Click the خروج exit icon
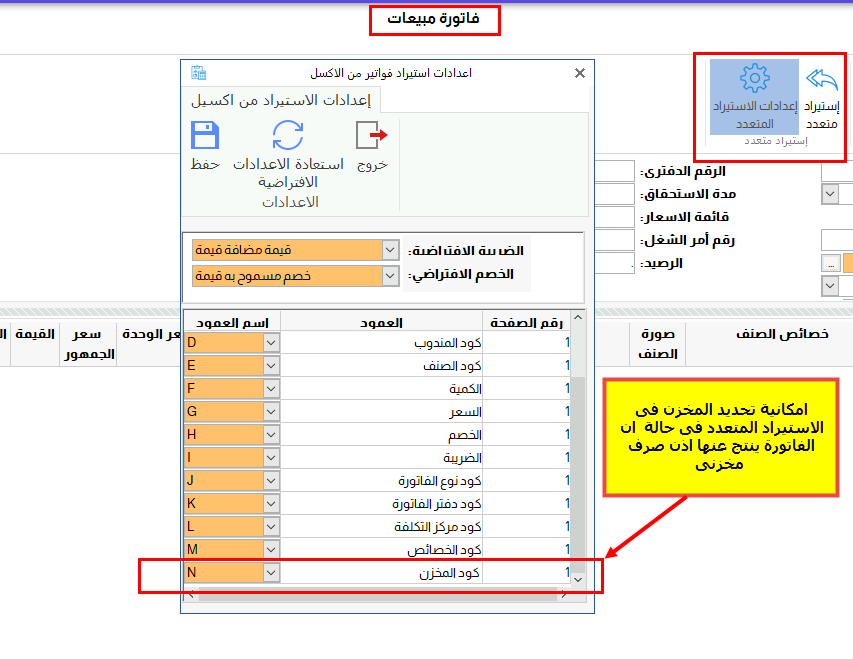This screenshot has width=853, height=659. (x=372, y=136)
